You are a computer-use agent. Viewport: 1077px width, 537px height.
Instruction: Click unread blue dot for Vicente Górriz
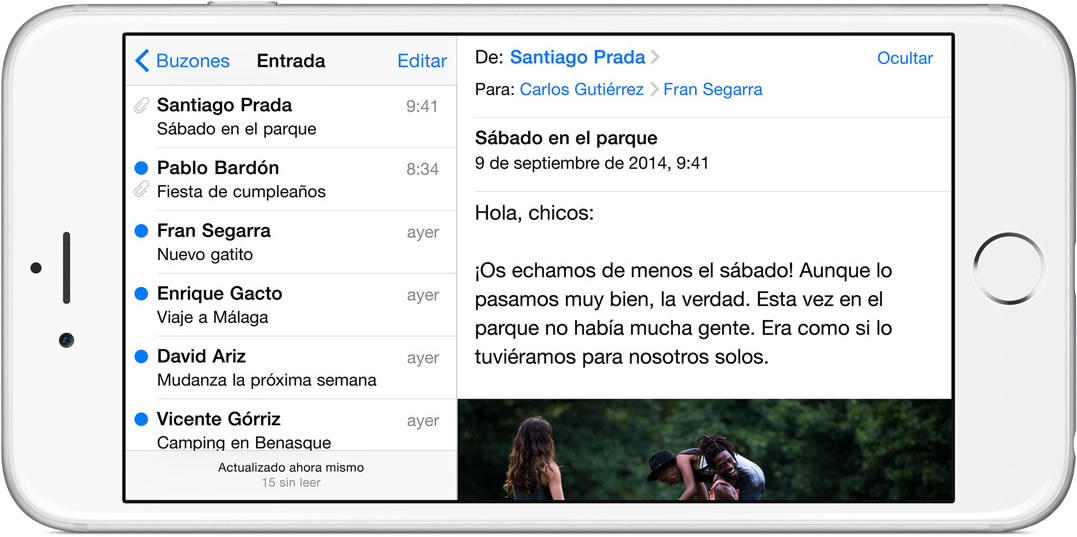click(141, 419)
